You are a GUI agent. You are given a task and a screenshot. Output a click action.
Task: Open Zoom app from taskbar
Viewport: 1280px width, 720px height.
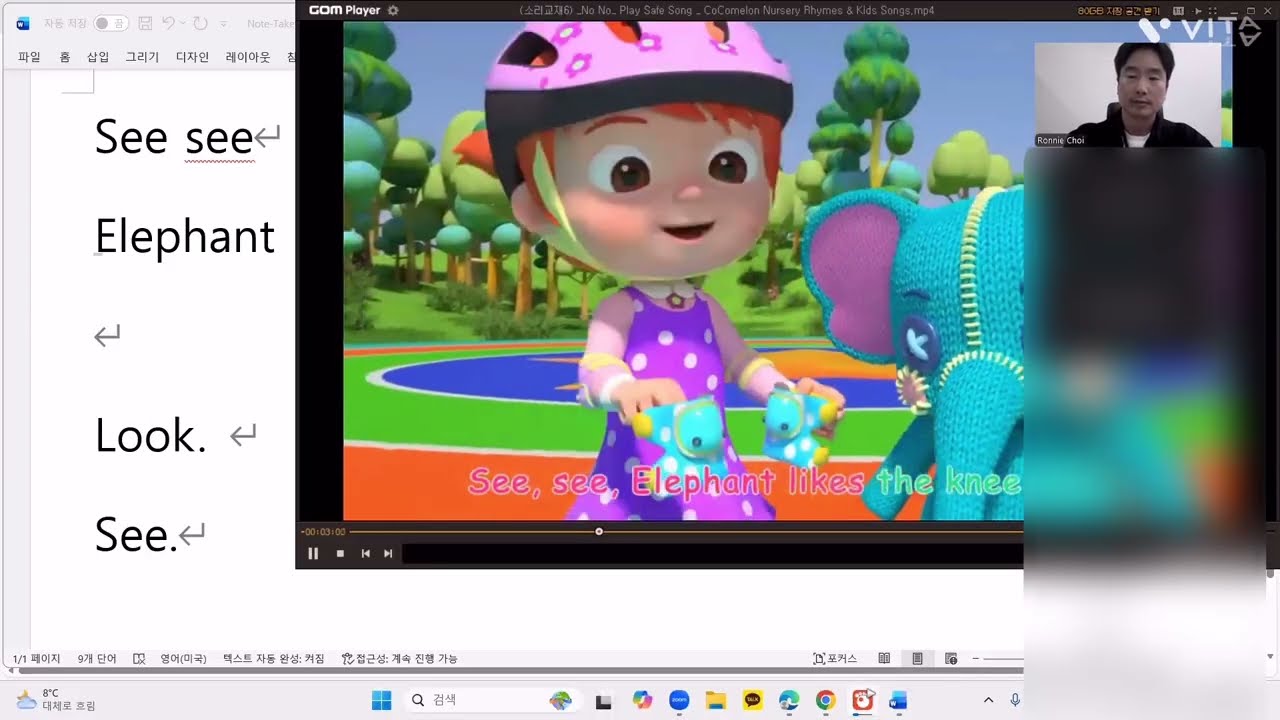coord(679,701)
